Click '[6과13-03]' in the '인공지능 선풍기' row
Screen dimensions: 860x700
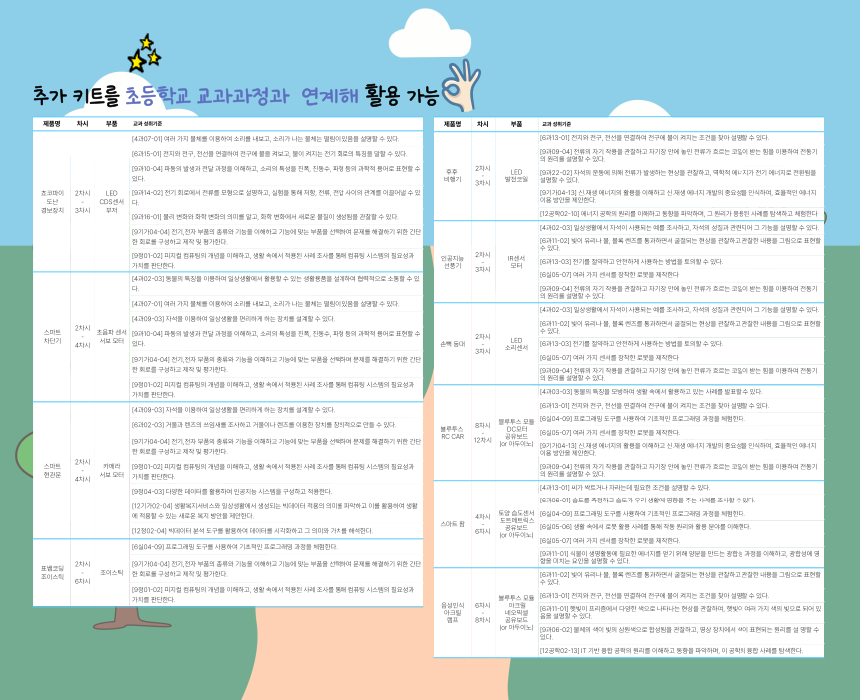click(631, 262)
